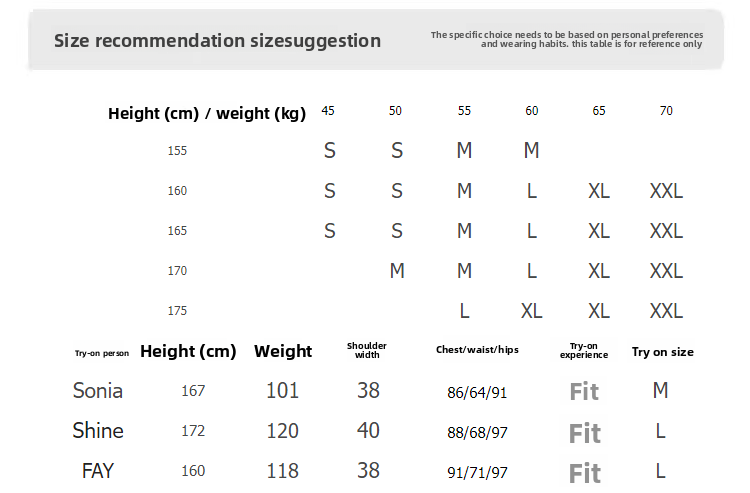Viewport: 750px width, 493px height.
Task: Click the "Try-on person" column header
Action: point(102,353)
